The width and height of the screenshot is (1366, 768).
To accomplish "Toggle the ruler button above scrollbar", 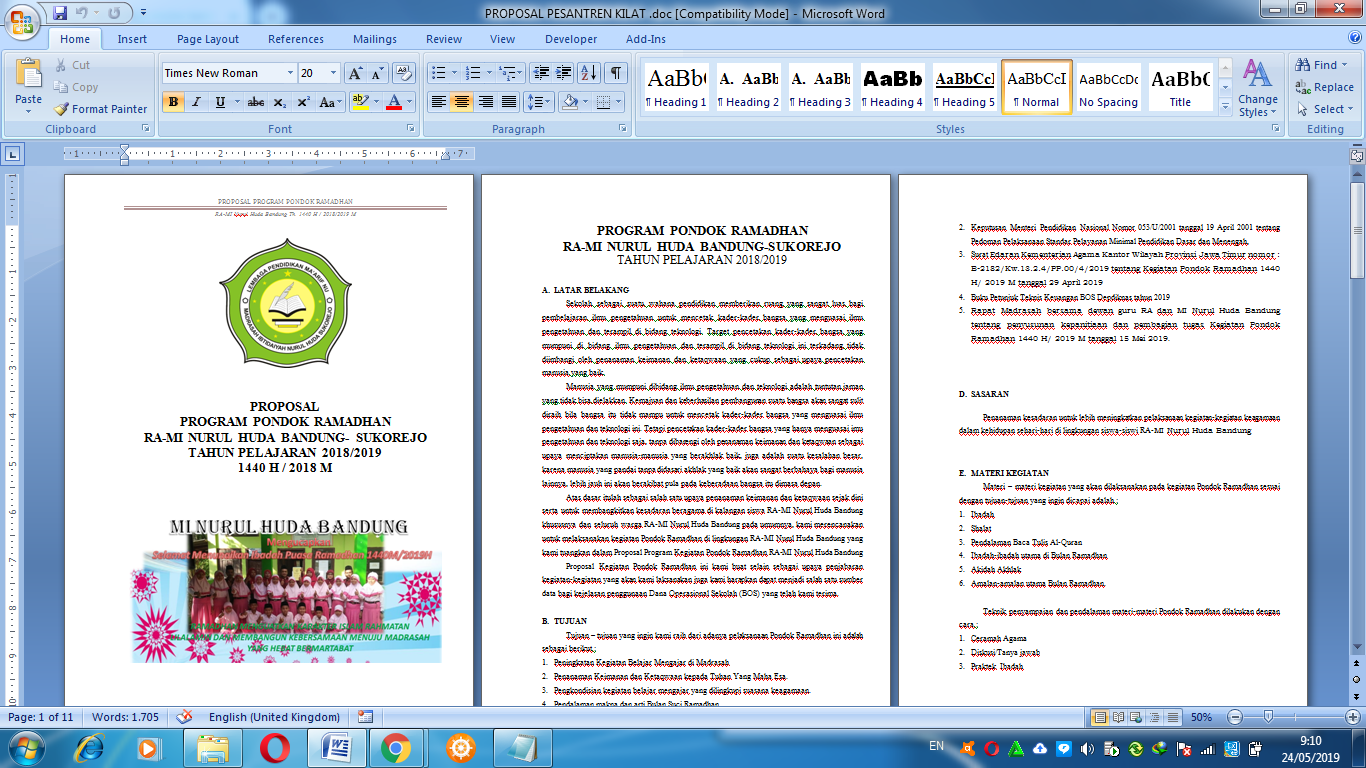I will point(1355,154).
